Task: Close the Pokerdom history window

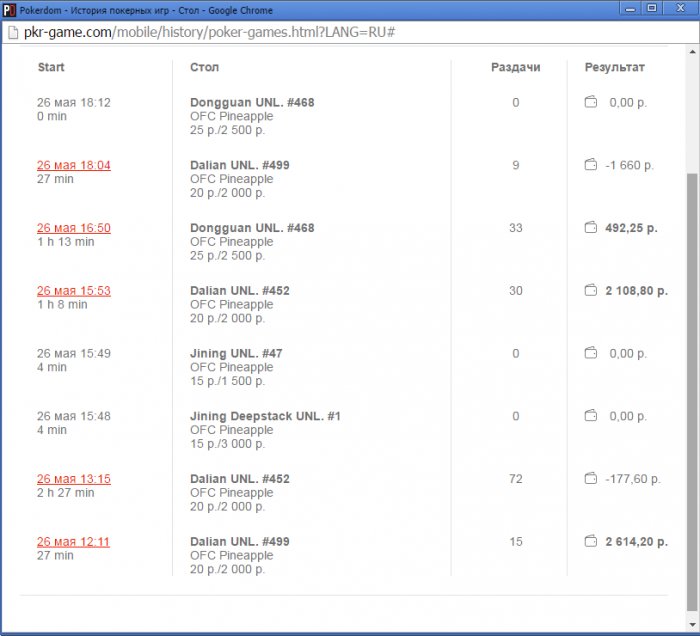Action: (680, 8)
